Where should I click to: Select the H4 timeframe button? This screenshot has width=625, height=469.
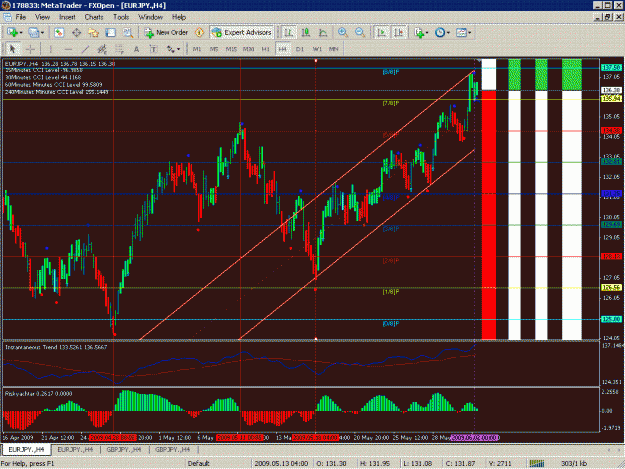283,49
